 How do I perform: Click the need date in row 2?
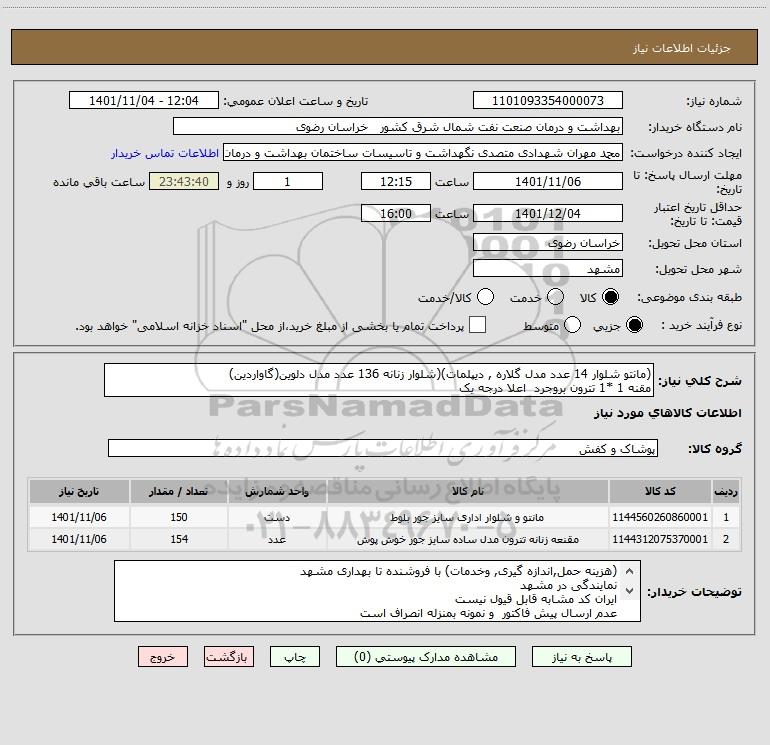click(79, 539)
